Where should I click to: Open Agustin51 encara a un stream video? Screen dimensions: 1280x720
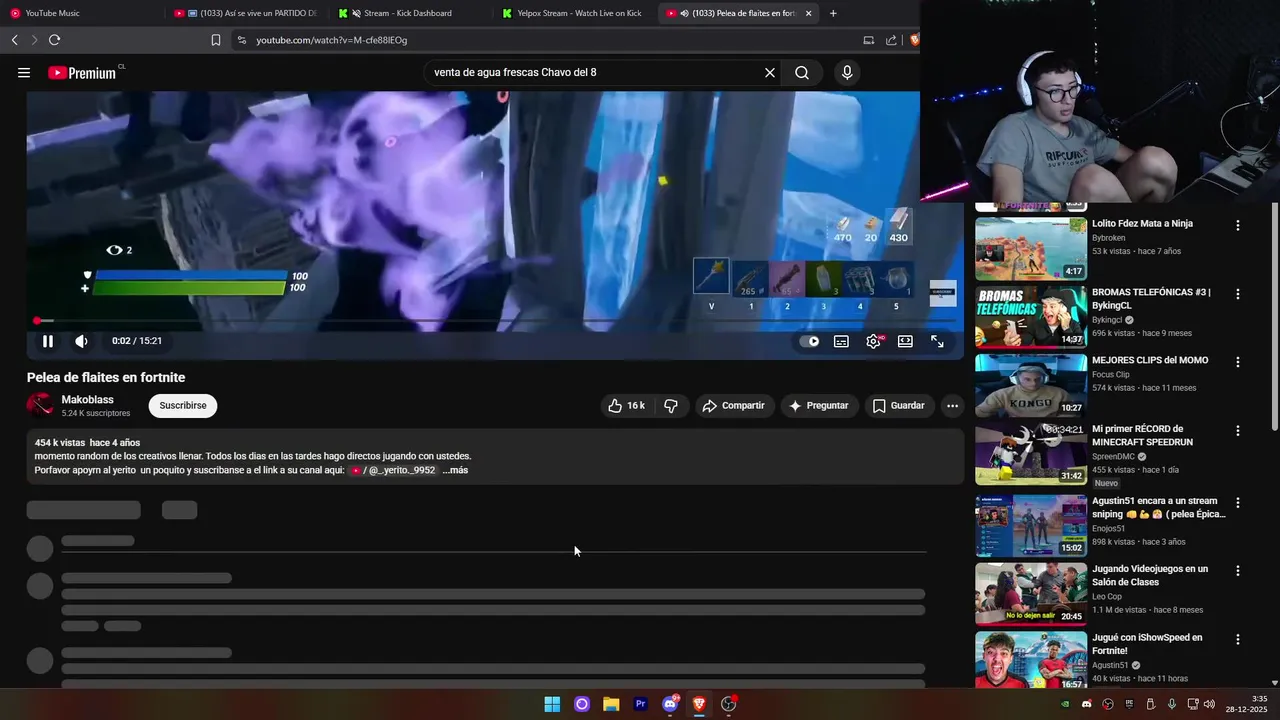(x=1157, y=507)
